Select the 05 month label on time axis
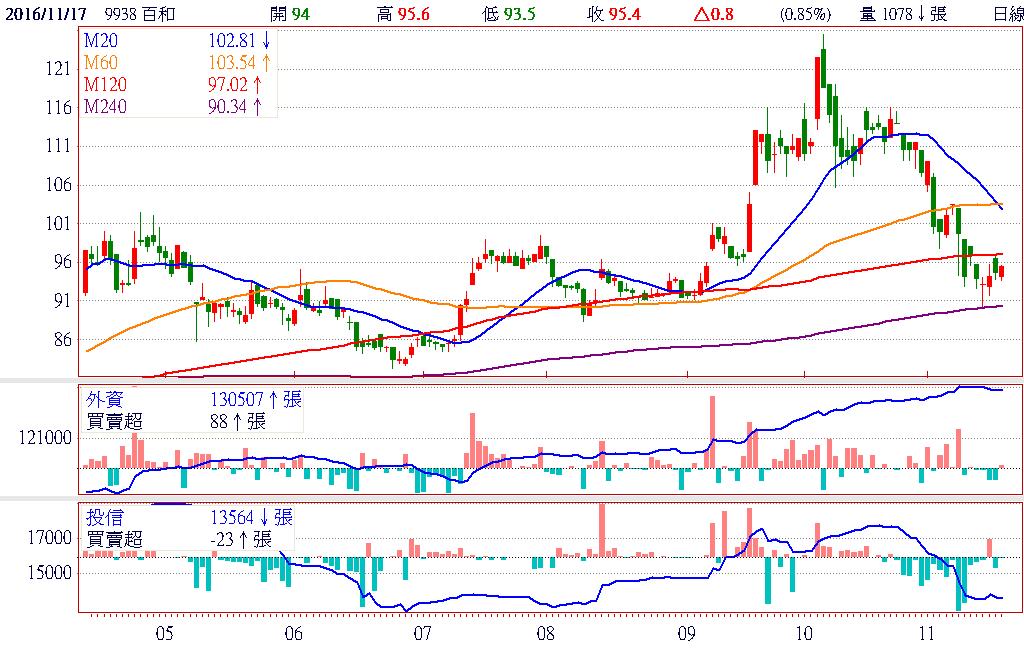 click(164, 634)
